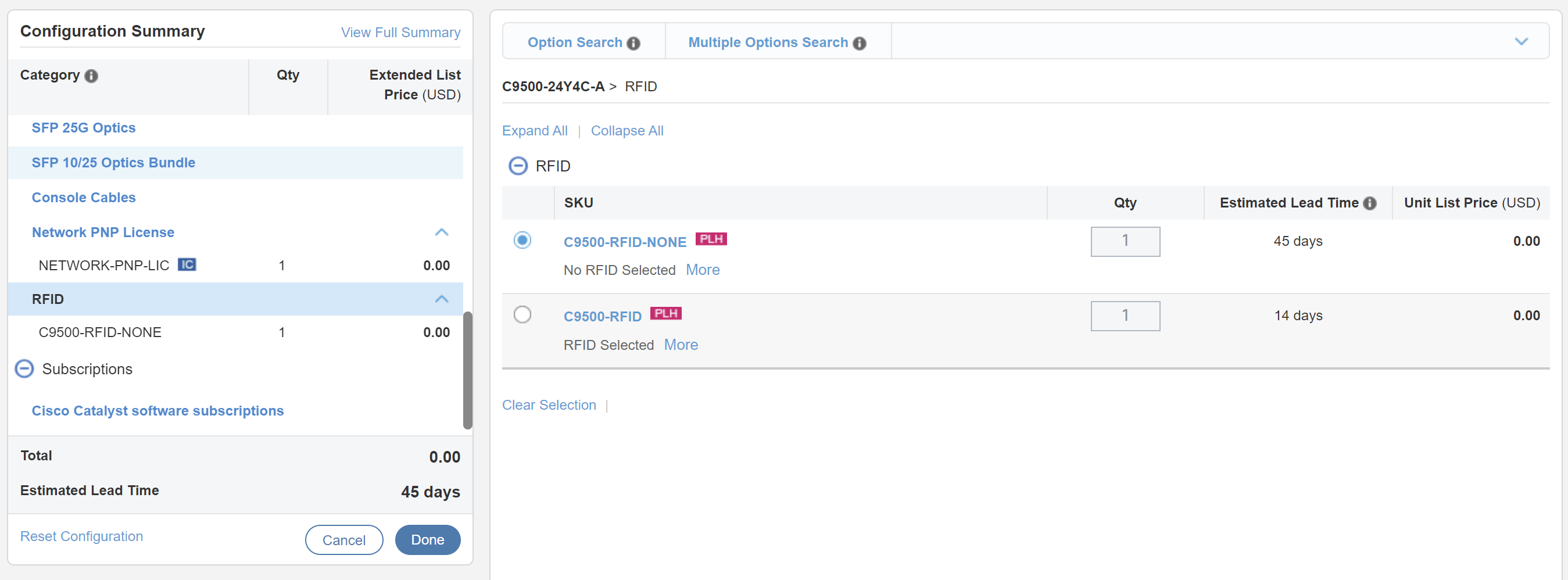This screenshot has width=1568, height=580.
Task: Select SFP 10/25 Optics Bundle category
Action: [113, 163]
